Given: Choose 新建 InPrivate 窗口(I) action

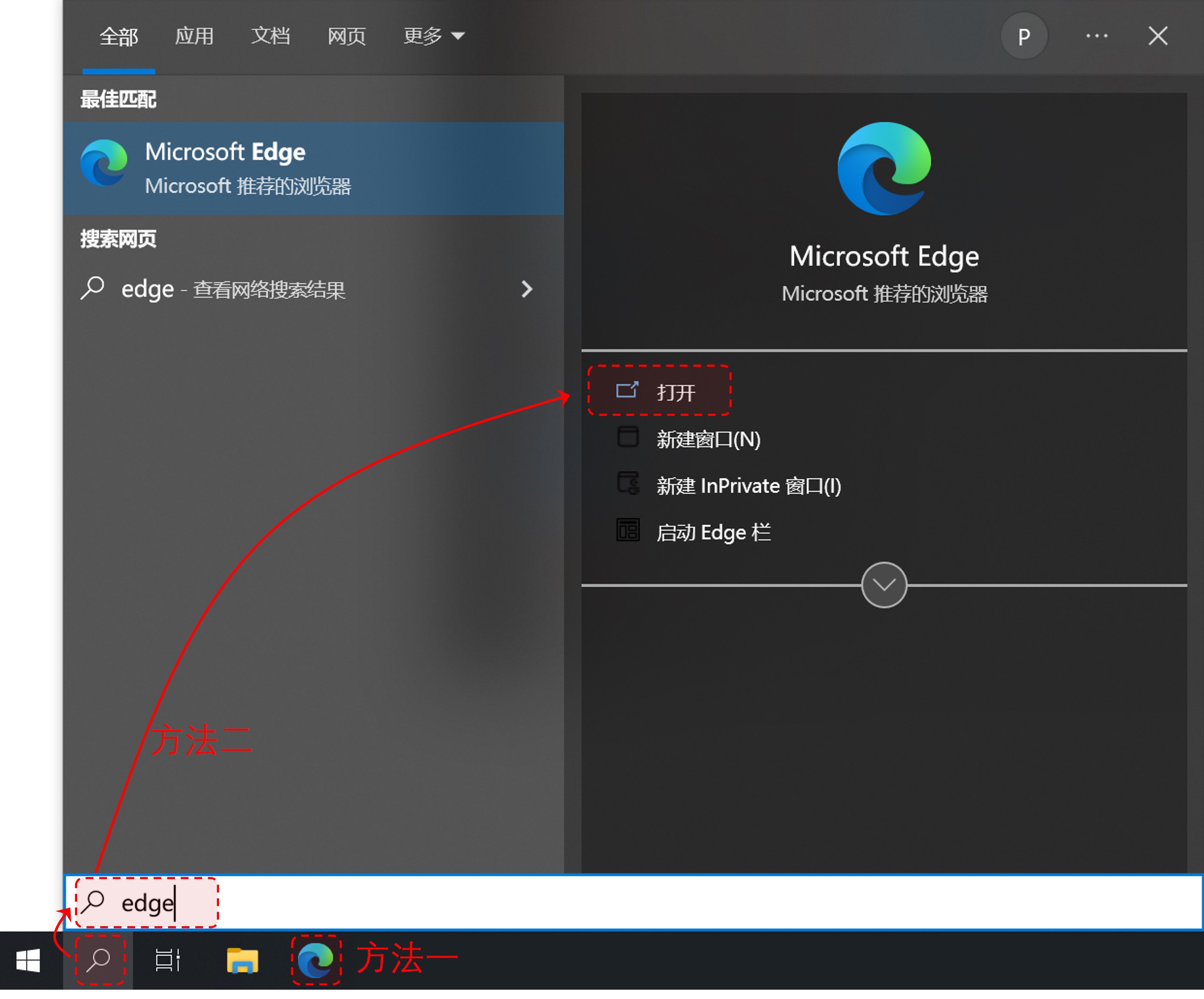Looking at the screenshot, I should (x=748, y=486).
